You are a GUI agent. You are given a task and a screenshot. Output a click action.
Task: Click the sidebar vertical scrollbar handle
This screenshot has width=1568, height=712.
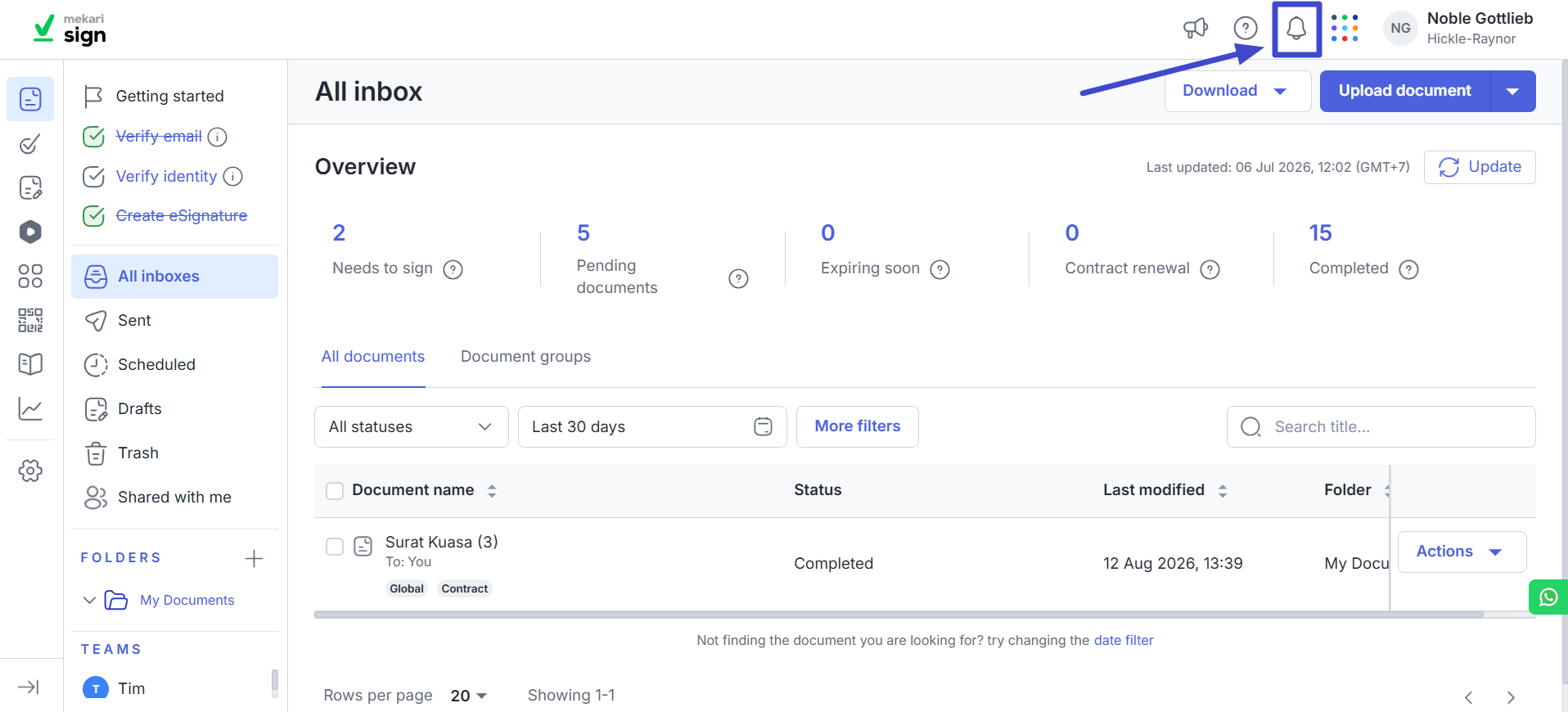coord(275,683)
